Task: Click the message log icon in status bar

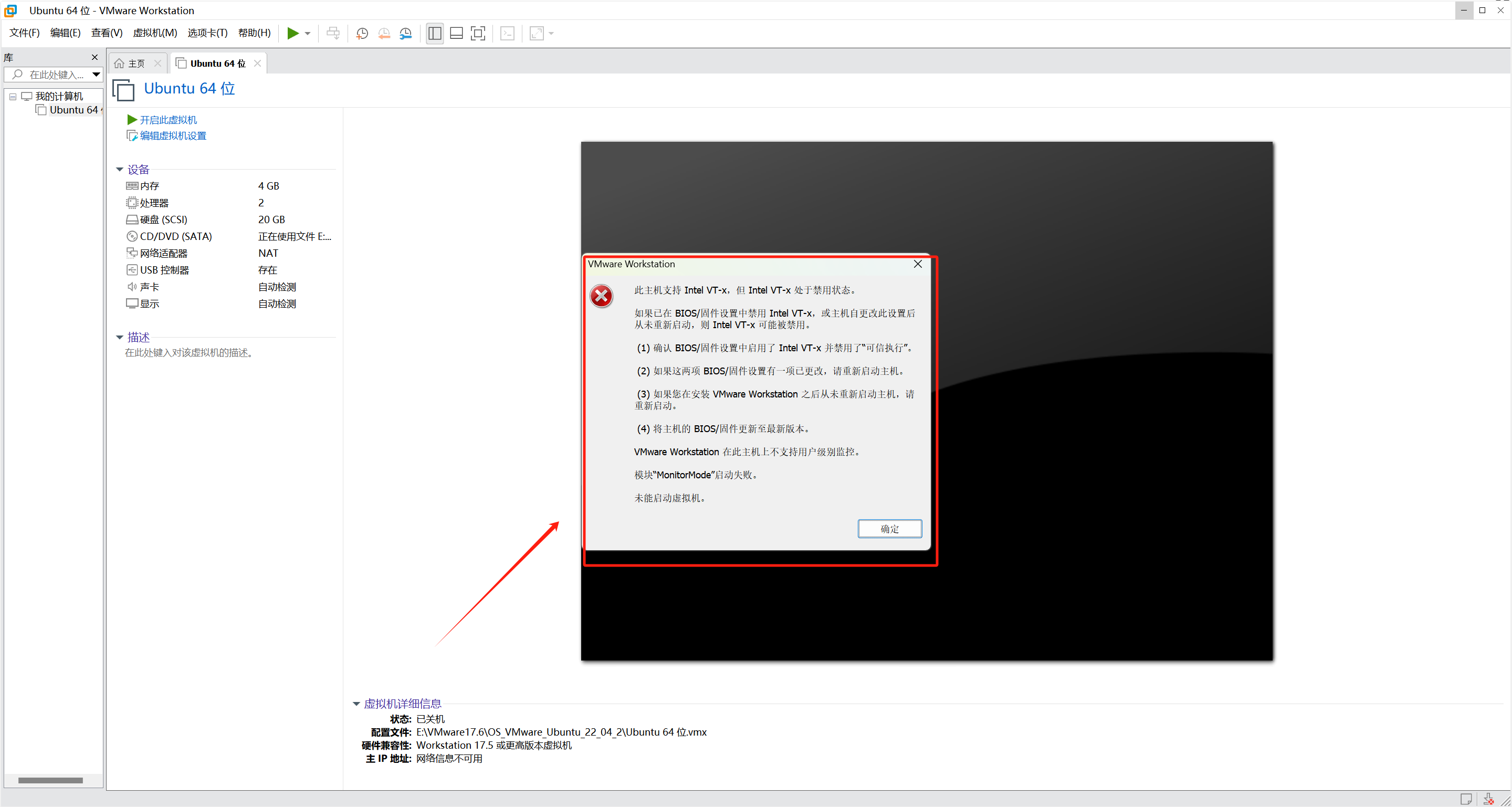Action: [1466, 799]
